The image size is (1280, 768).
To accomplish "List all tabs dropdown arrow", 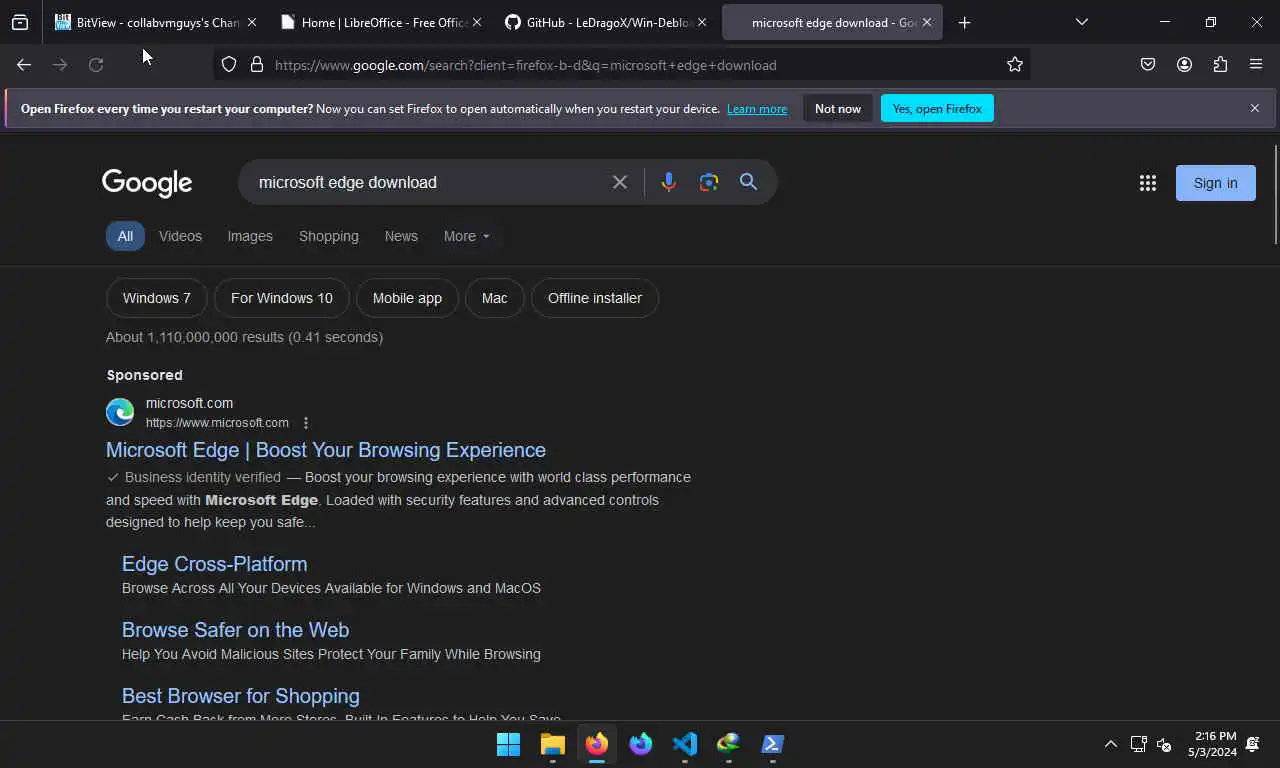I will pos(1081,22).
